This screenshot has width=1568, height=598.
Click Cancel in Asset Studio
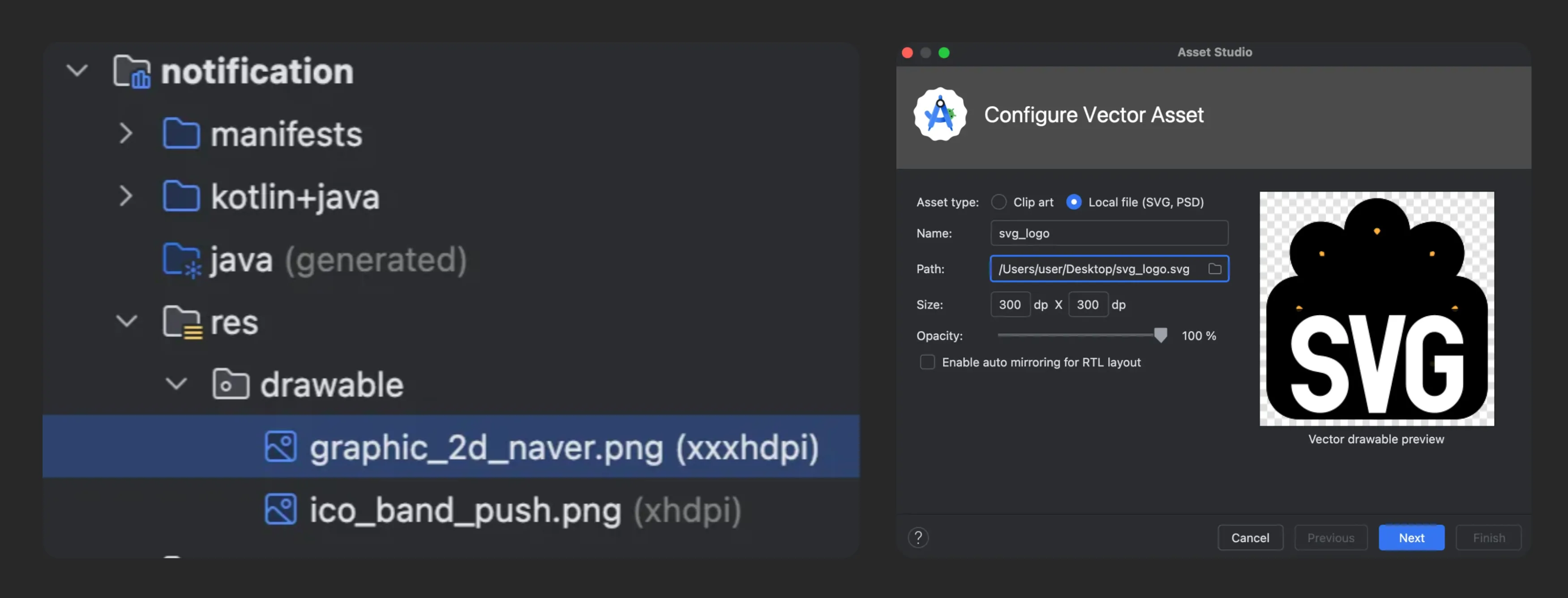(x=1250, y=537)
